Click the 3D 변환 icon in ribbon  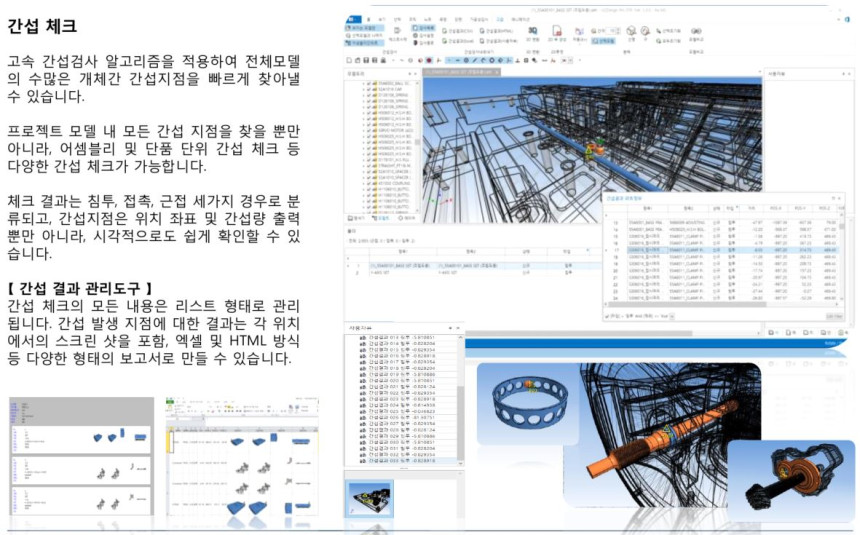533,32
